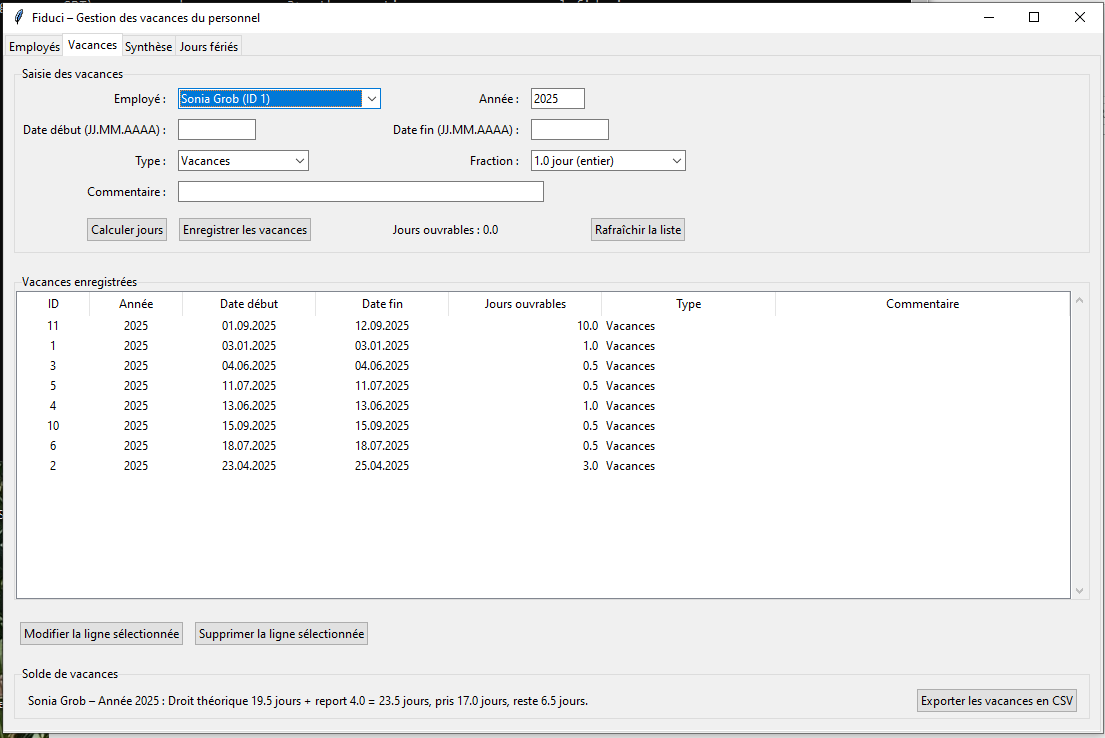This screenshot has width=1105, height=738.
Task: Open the Employé dropdown list
Action: click(371, 99)
